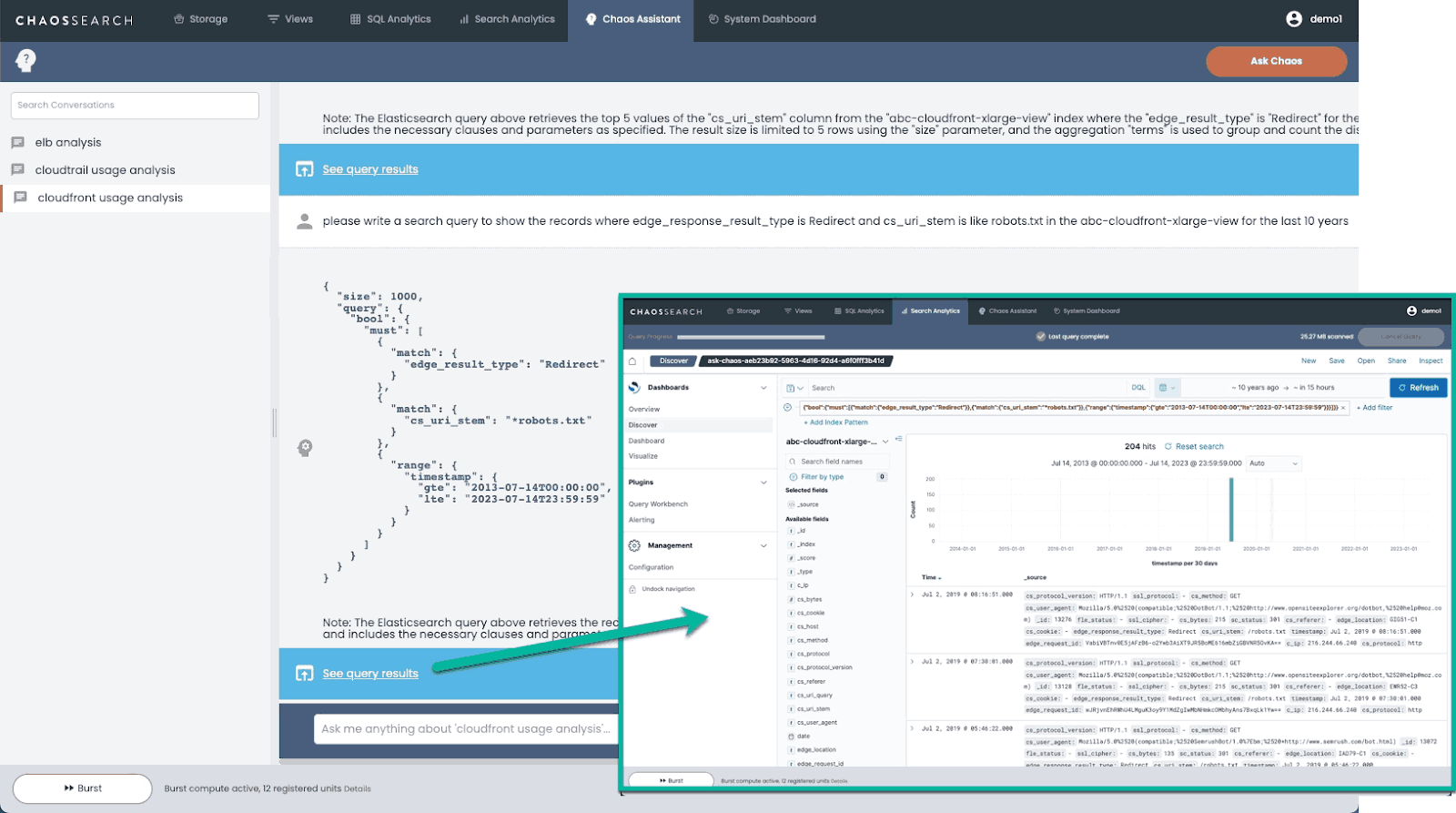Click demo1 account icon in main window header
Viewport: 1456px width, 813px height.
[x=1294, y=19]
